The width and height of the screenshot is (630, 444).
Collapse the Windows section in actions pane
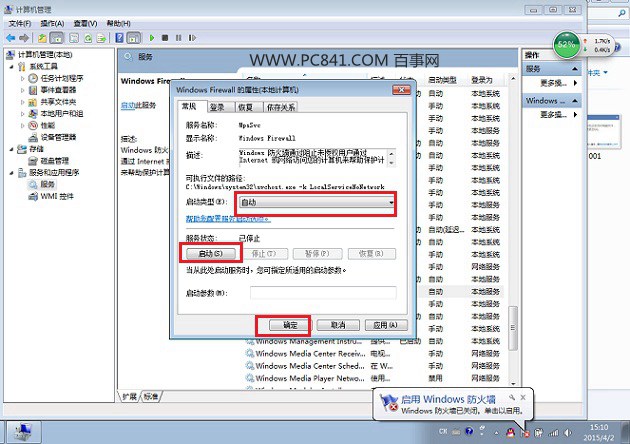(x=575, y=100)
